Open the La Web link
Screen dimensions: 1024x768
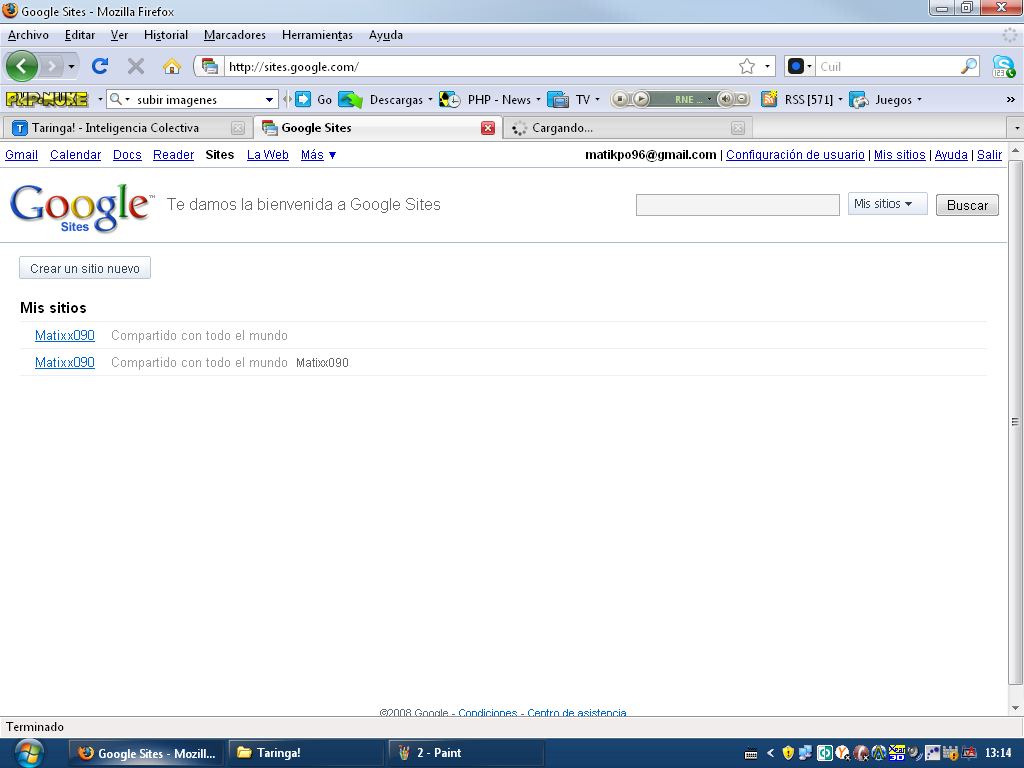click(268, 155)
